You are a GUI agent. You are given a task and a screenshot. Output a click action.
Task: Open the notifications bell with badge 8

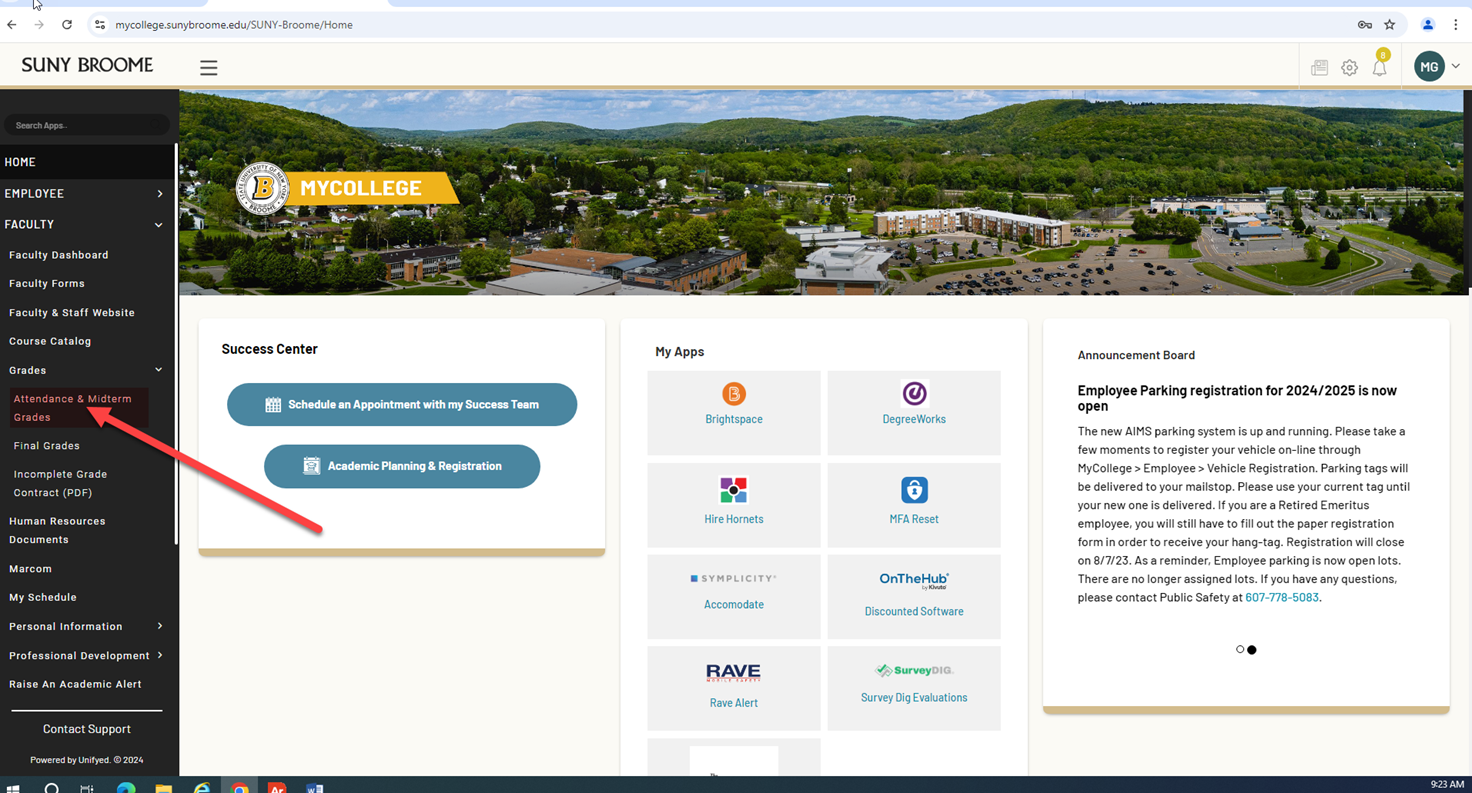tap(1380, 67)
